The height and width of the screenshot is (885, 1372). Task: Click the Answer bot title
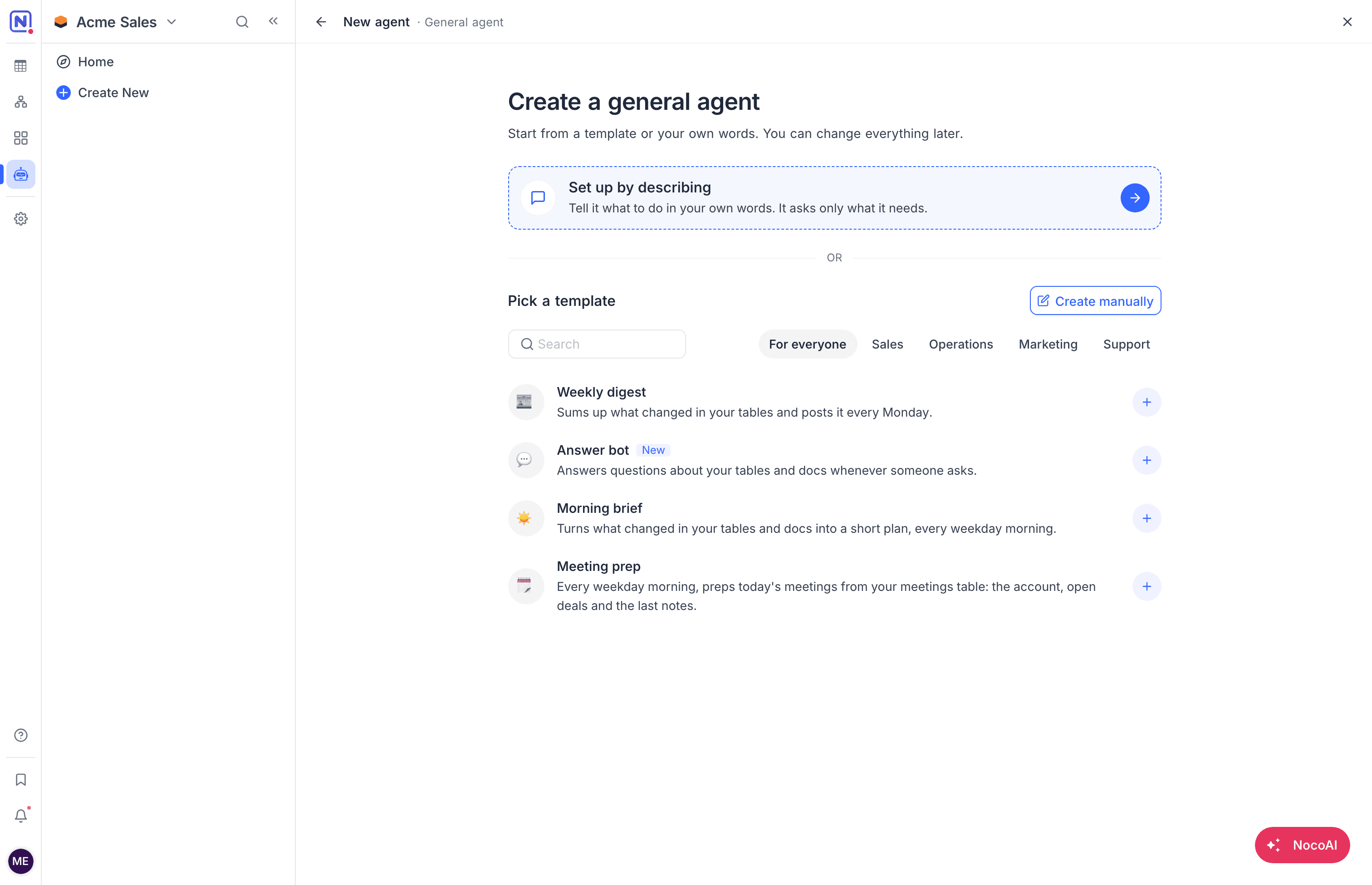coord(593,450)
